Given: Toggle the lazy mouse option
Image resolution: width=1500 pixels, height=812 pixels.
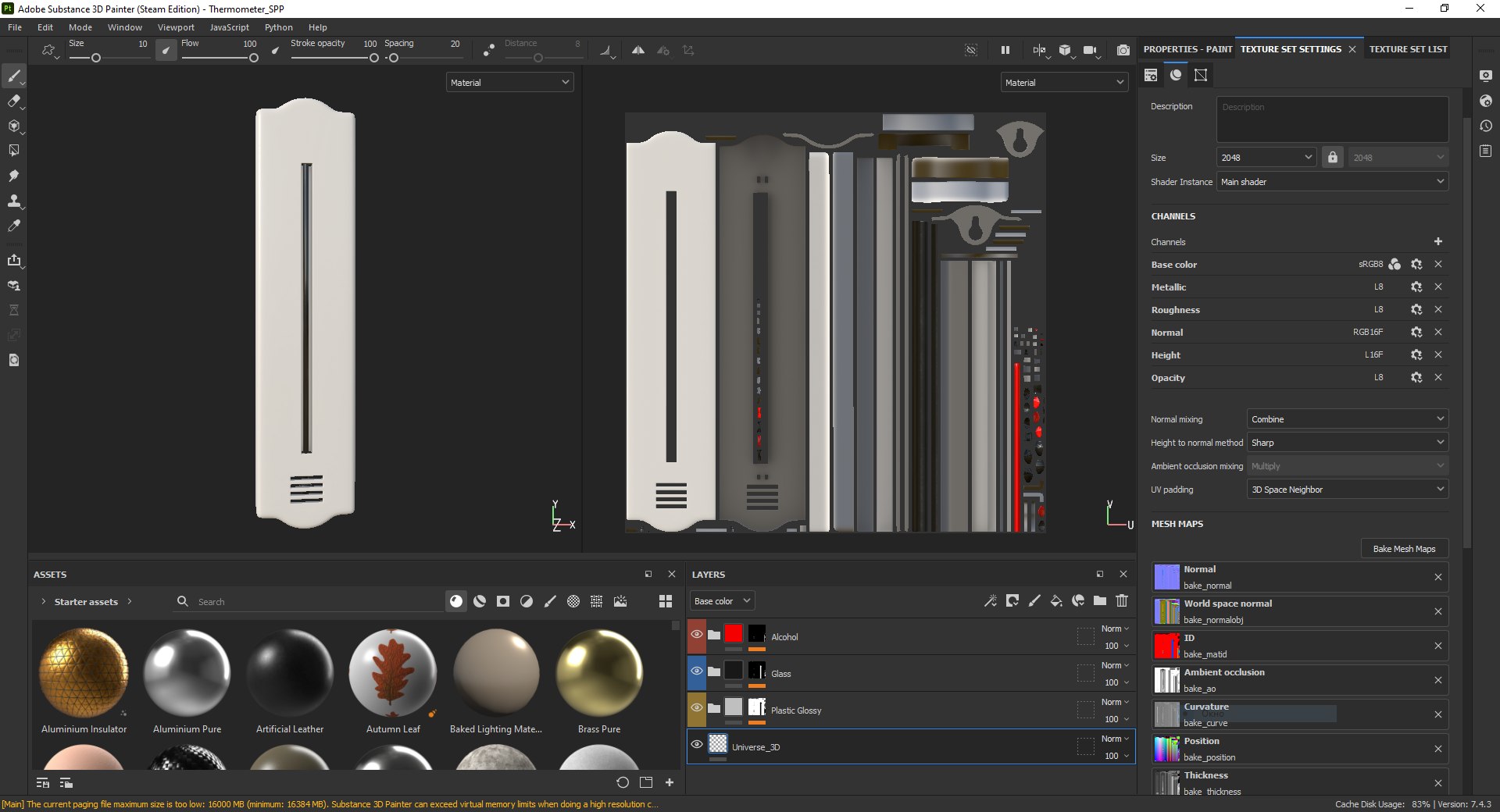Looking at the screenshot, I should pyautogui.click(x=489, y=50).
